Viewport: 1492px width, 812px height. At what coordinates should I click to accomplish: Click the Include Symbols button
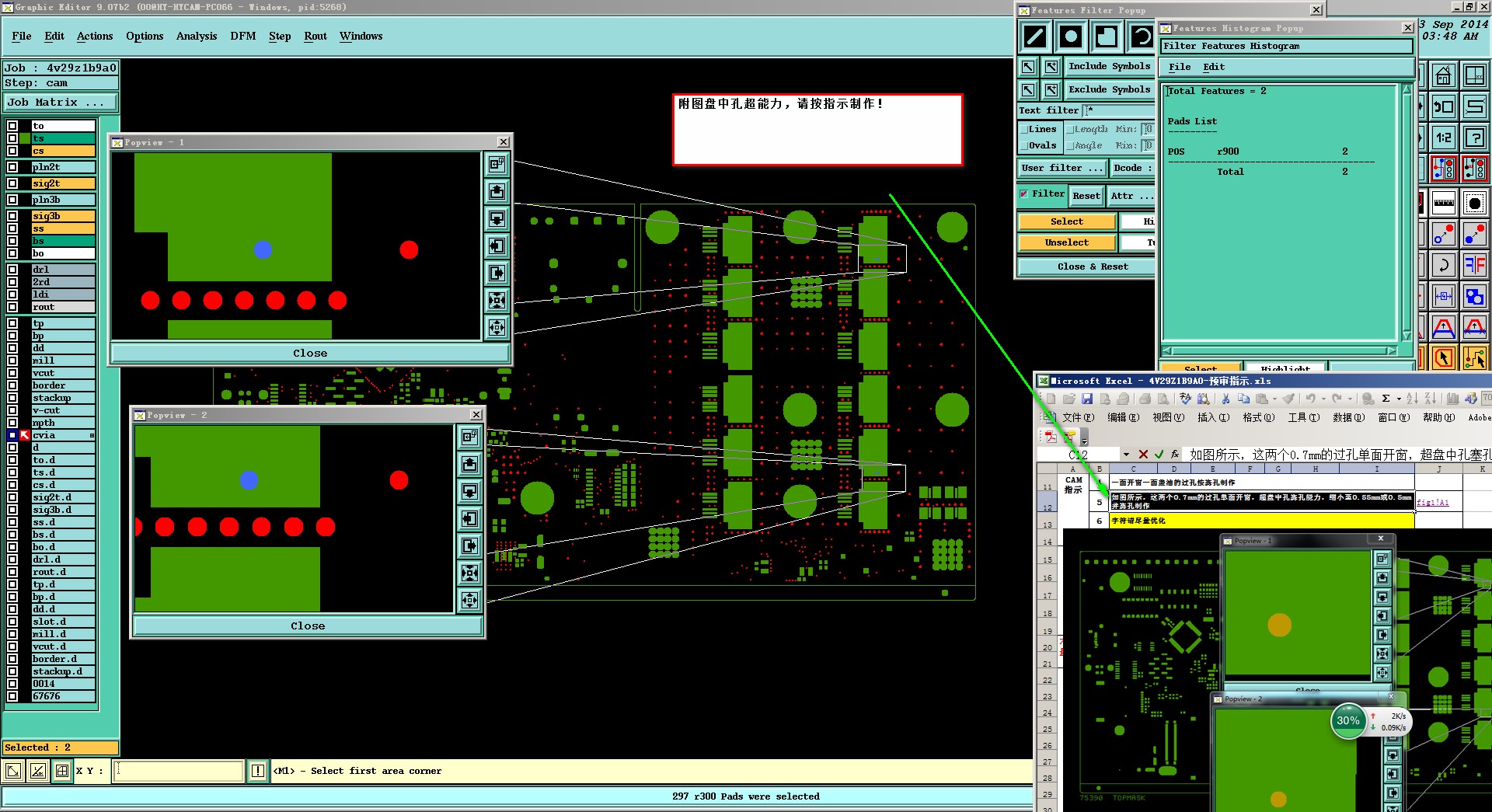point(1109,67)
